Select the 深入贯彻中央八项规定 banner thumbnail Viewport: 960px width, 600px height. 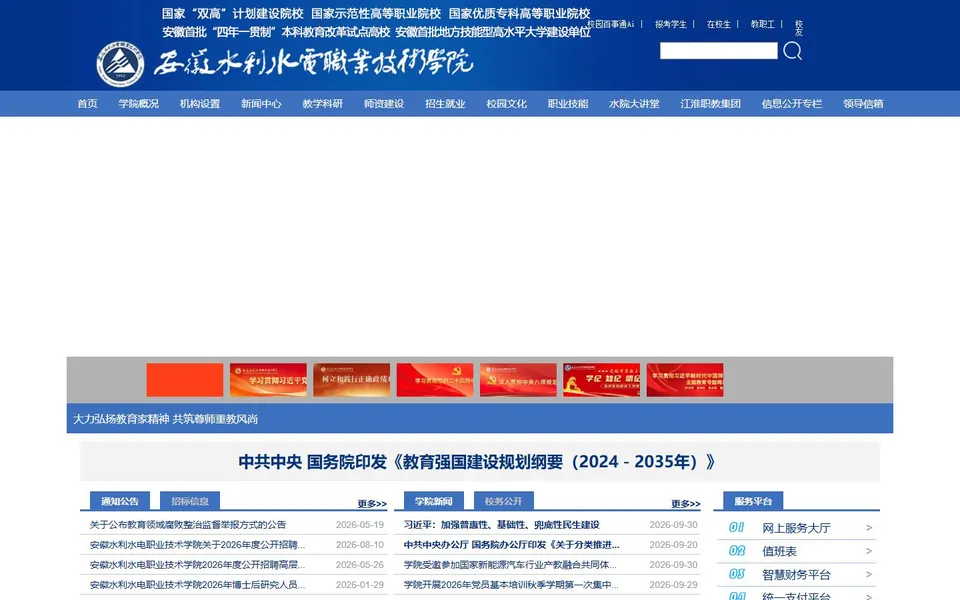[518, 380]
